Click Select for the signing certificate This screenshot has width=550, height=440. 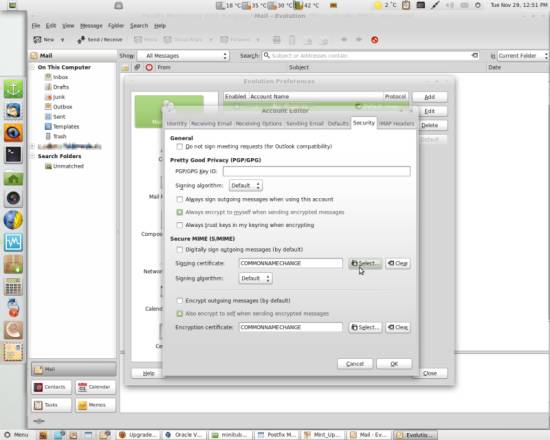click(365, 263)
